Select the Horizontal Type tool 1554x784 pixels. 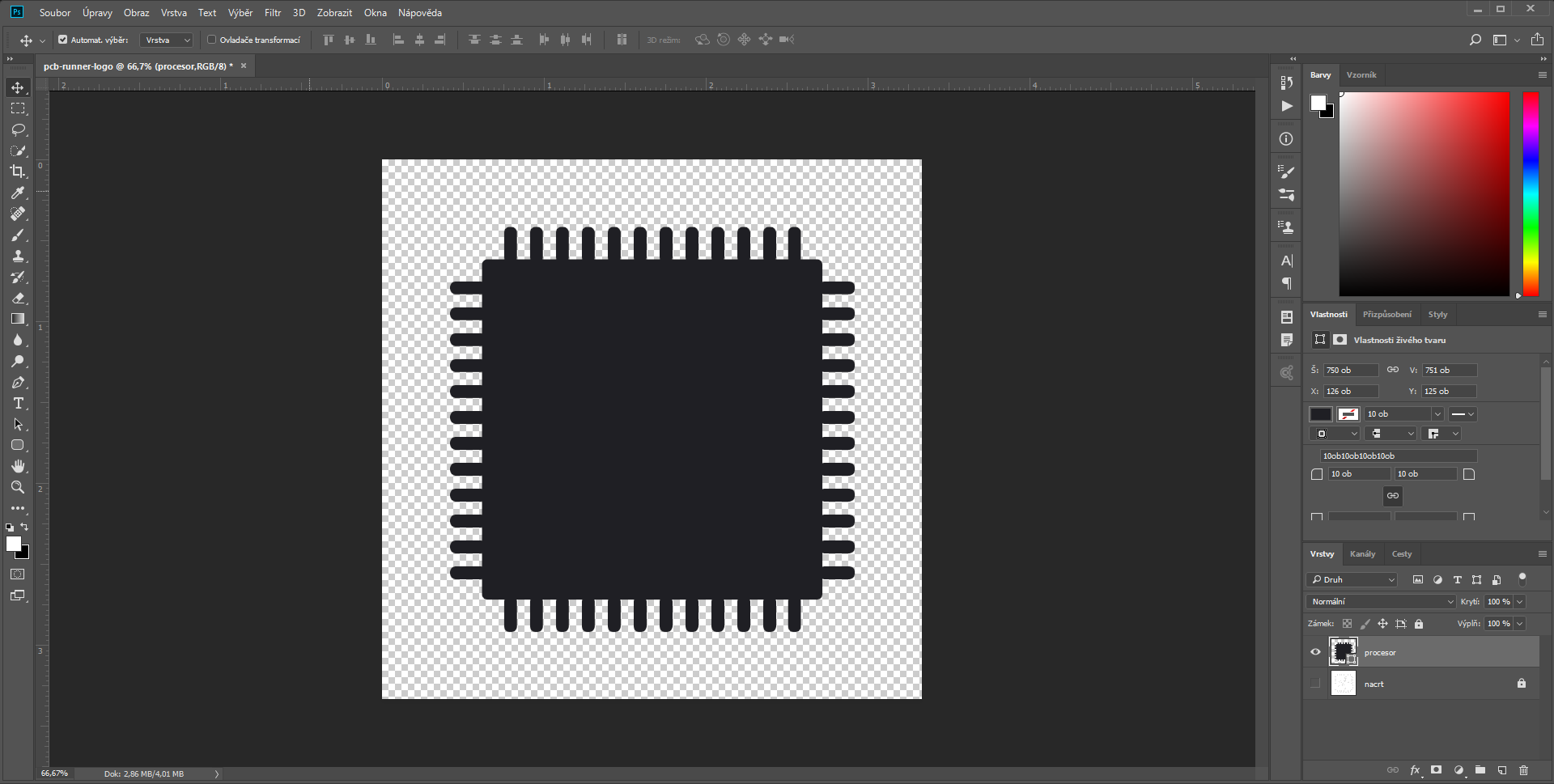(18, 404)
